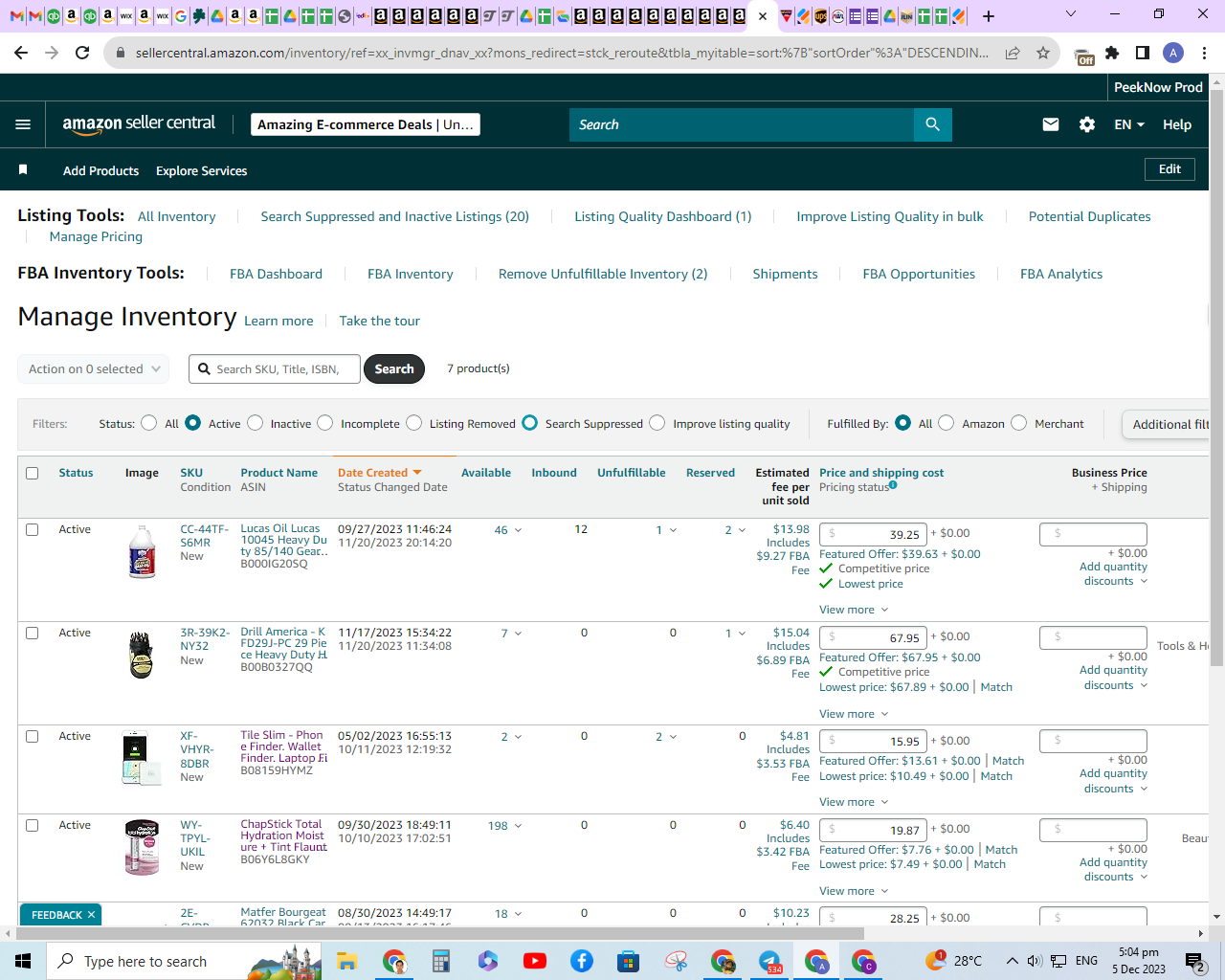Choose the Inactive status filter

[256, 423]
